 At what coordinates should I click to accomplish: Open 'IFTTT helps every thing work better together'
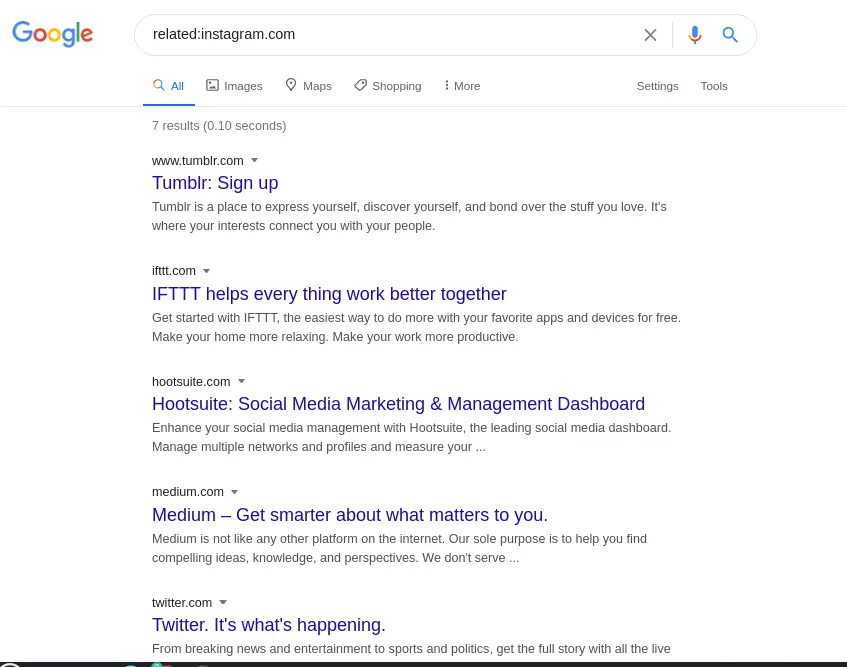tap(329, 294)
